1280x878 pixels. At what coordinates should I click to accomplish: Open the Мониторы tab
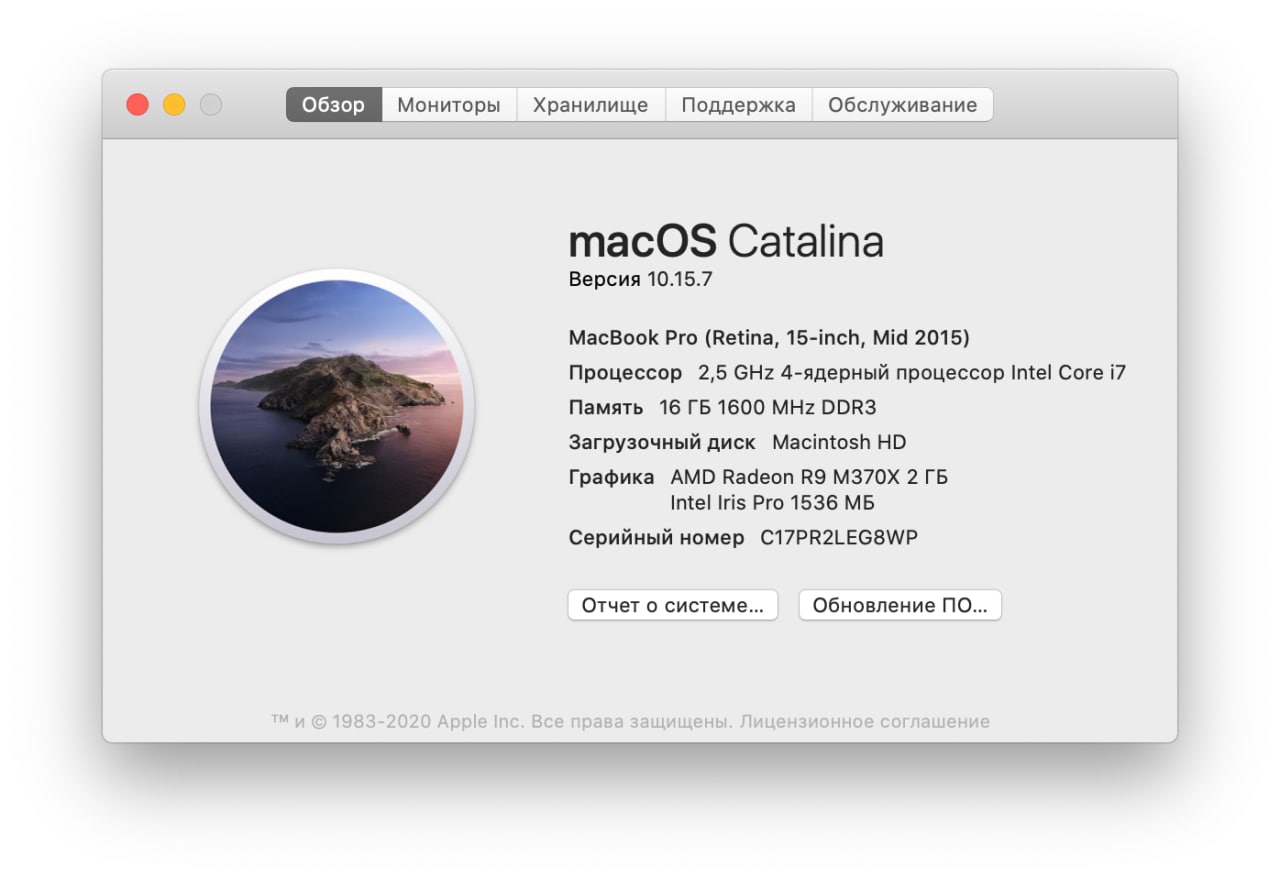[449, 105]
